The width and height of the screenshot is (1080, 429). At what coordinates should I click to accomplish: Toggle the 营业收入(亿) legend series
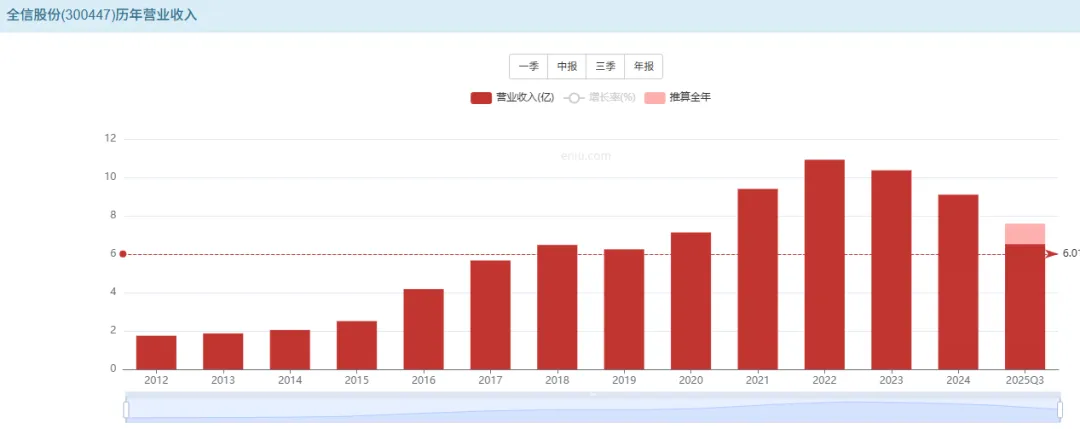click(x=512, y=98)
